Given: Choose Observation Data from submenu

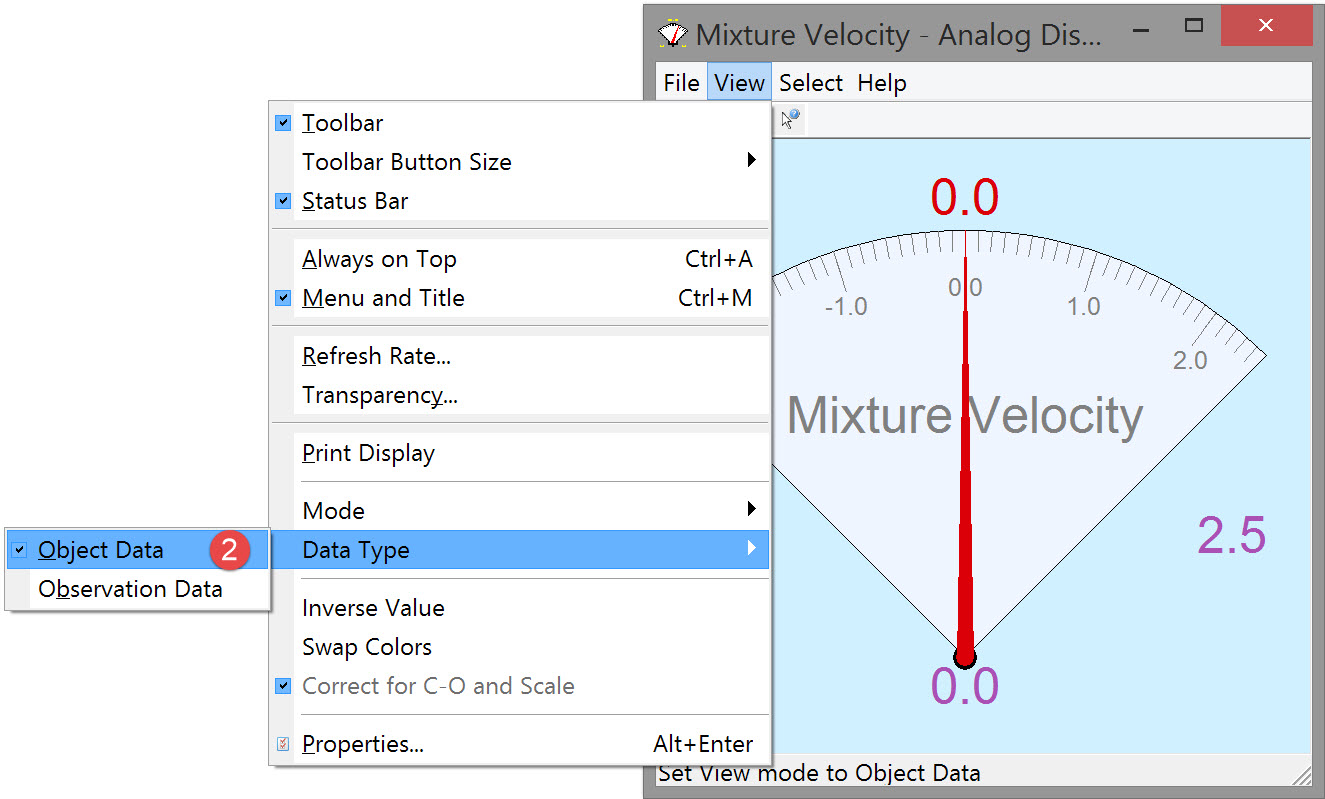Looking at the screenshot, I should [x=130, y=589].
